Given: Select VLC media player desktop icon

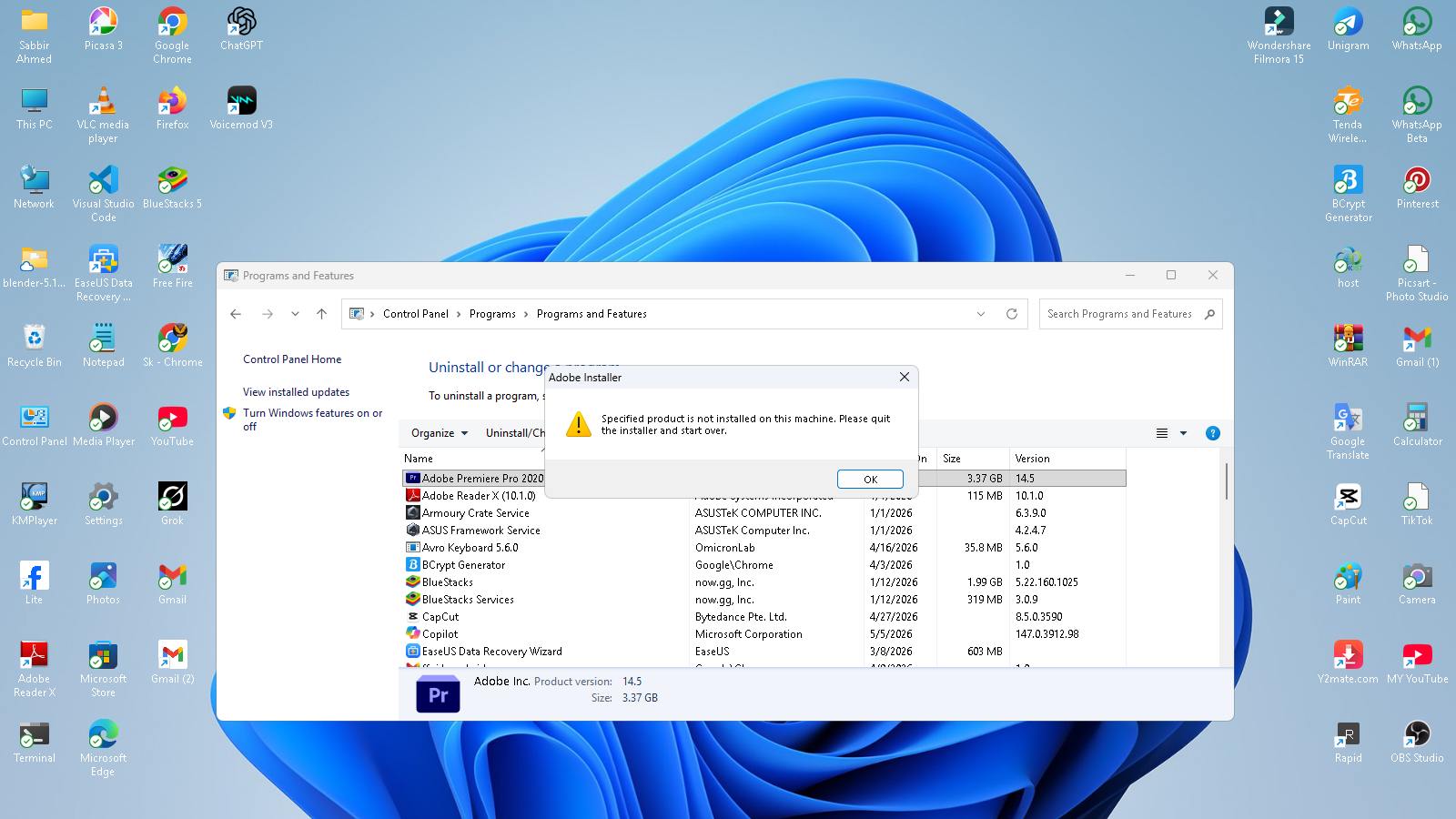Looking at the screenshot, I should click(103, 115).
